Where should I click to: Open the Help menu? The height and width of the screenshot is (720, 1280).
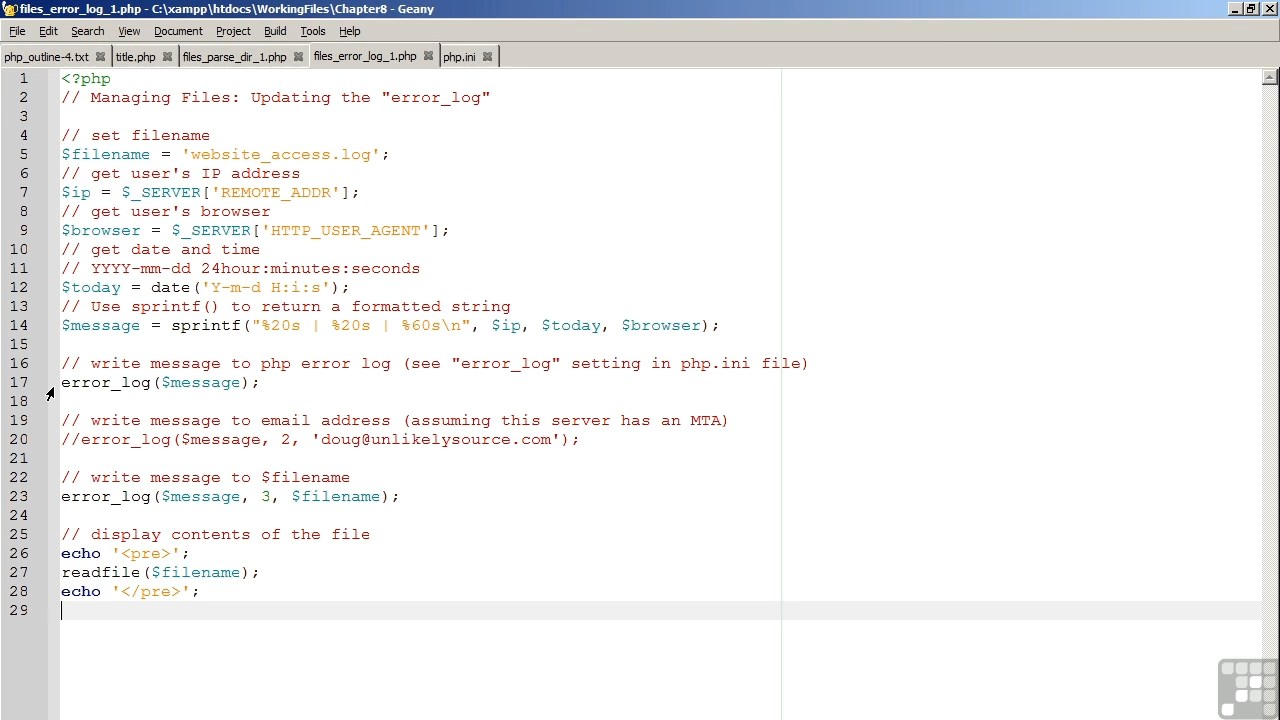(x=349, y=31)
